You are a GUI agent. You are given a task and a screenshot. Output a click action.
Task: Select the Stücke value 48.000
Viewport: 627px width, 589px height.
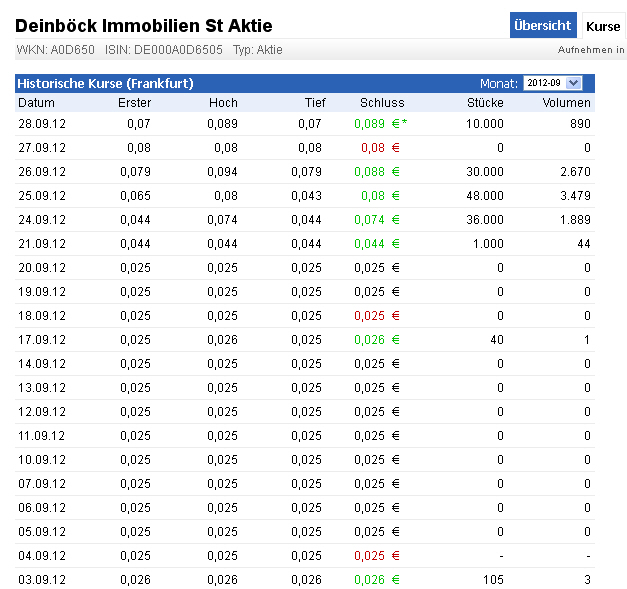485,196
